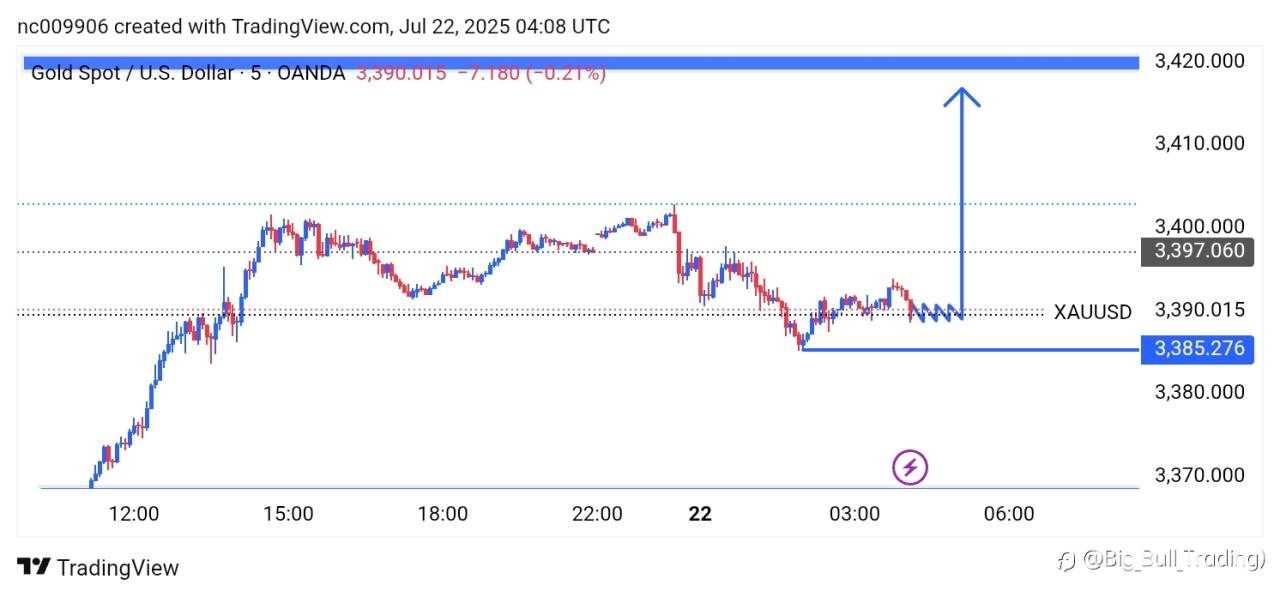Click the 06:00 time axis label
This screenshot has width=1280, height=597.
[x=1008, y=514]
